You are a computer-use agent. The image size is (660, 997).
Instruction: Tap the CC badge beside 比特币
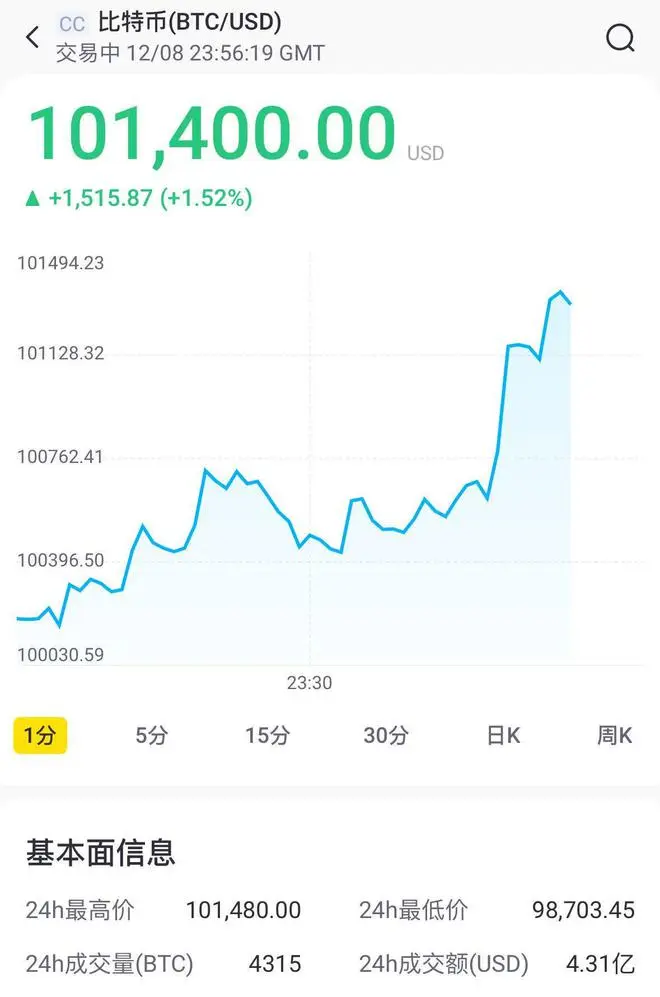click(72, 24)
